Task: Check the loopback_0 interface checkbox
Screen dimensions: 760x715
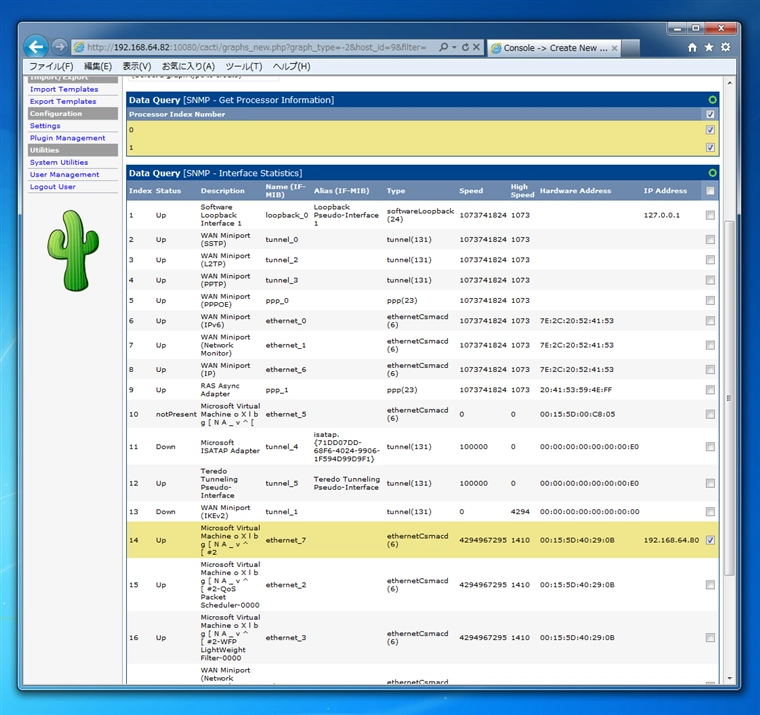Action: (x=710, y=215)
